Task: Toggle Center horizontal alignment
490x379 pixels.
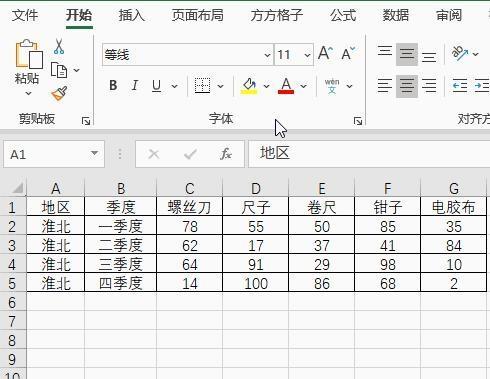Action: (x=407, y=86)
